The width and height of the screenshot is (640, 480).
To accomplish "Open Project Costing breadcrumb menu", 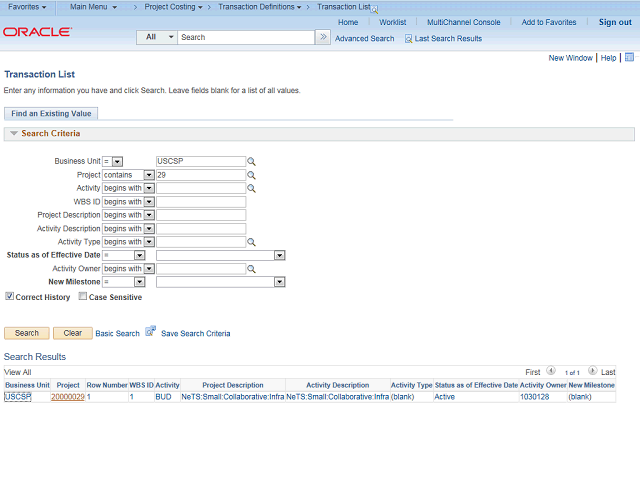I will [x=173, y=7].
